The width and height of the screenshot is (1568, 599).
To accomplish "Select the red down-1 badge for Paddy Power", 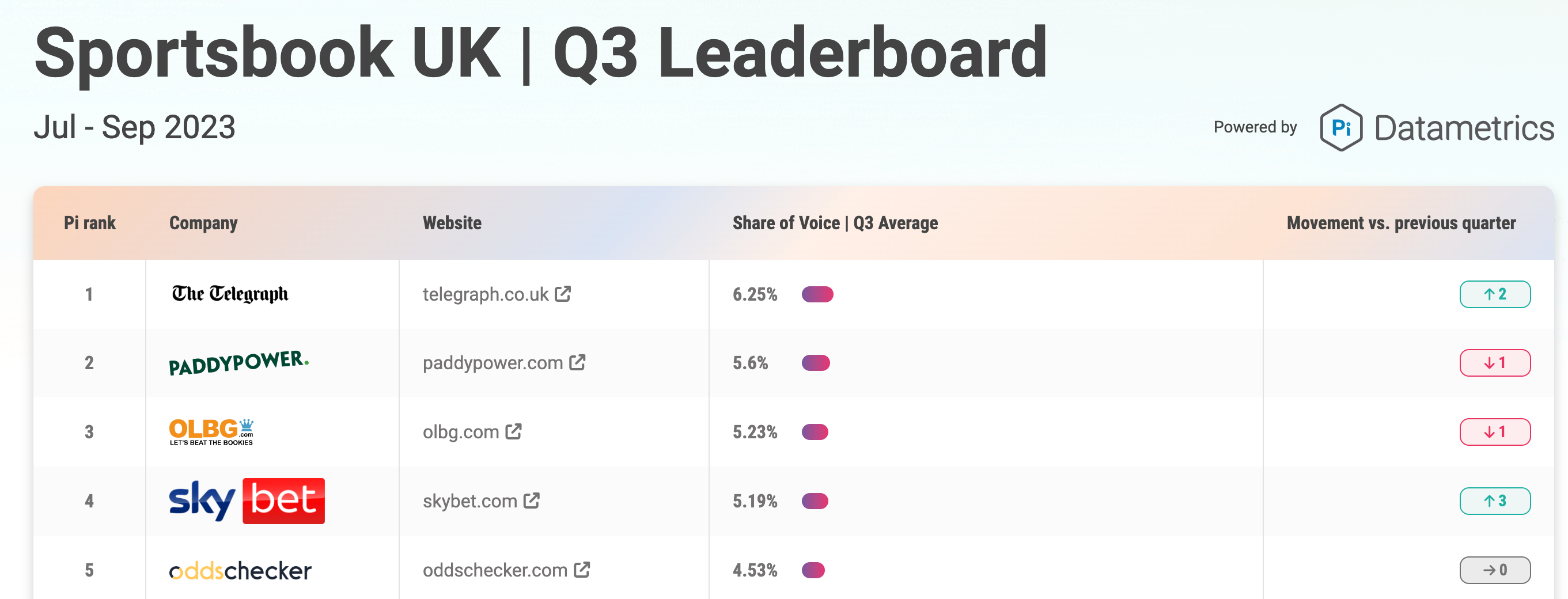I will (x=1495, y=362).
